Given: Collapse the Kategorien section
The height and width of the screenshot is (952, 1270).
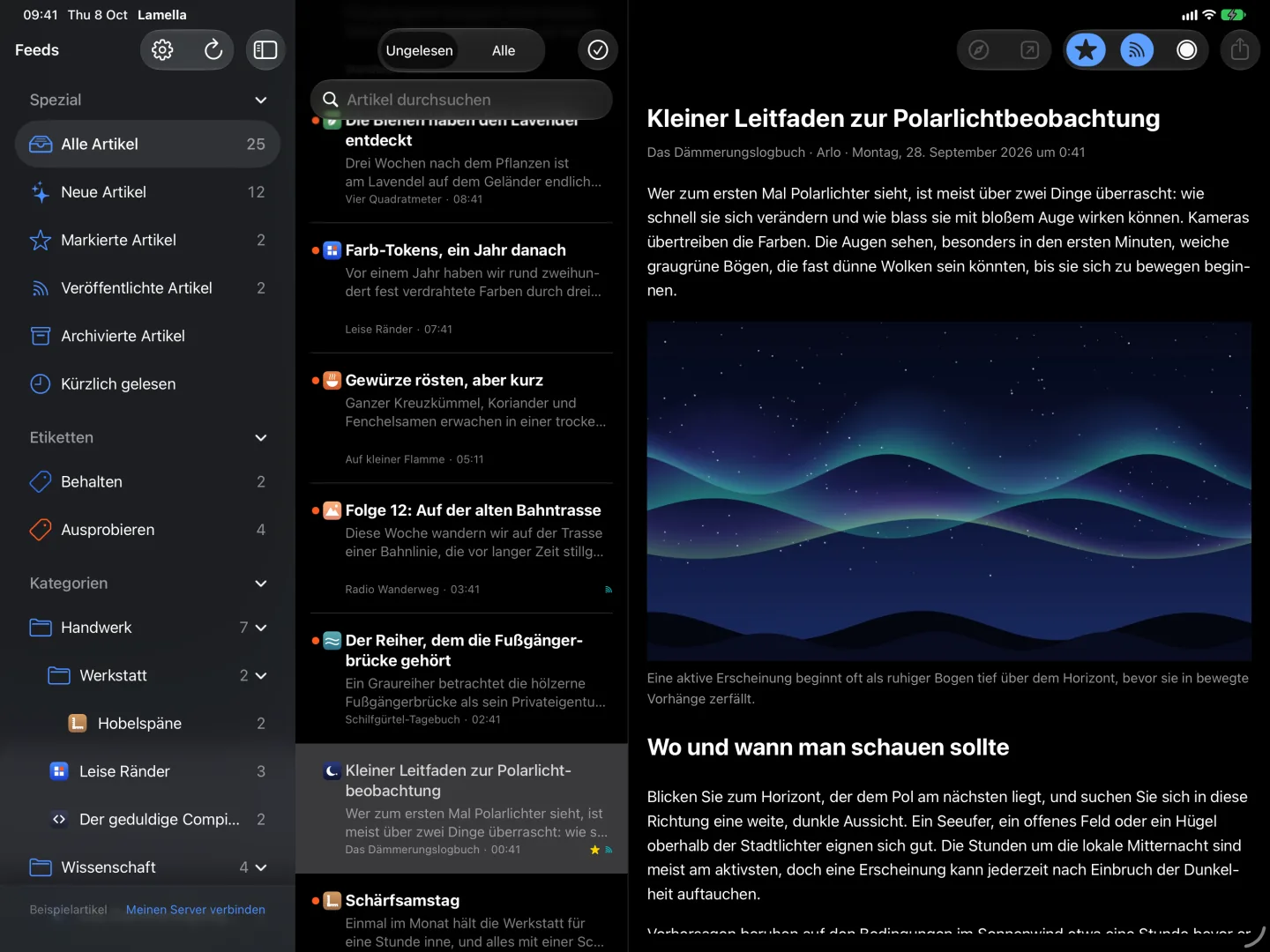Looking at the screenshot, I should (x=261, y=584).
